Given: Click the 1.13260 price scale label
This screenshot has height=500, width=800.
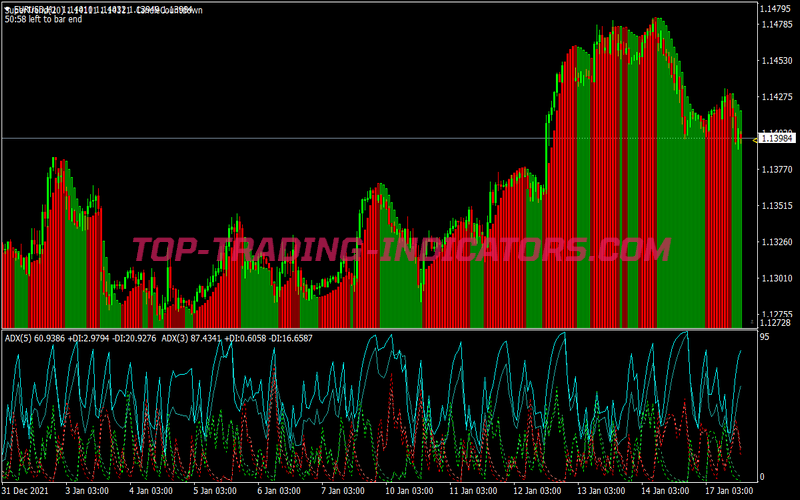Looking at the screenshot, I should click(777, 242).
